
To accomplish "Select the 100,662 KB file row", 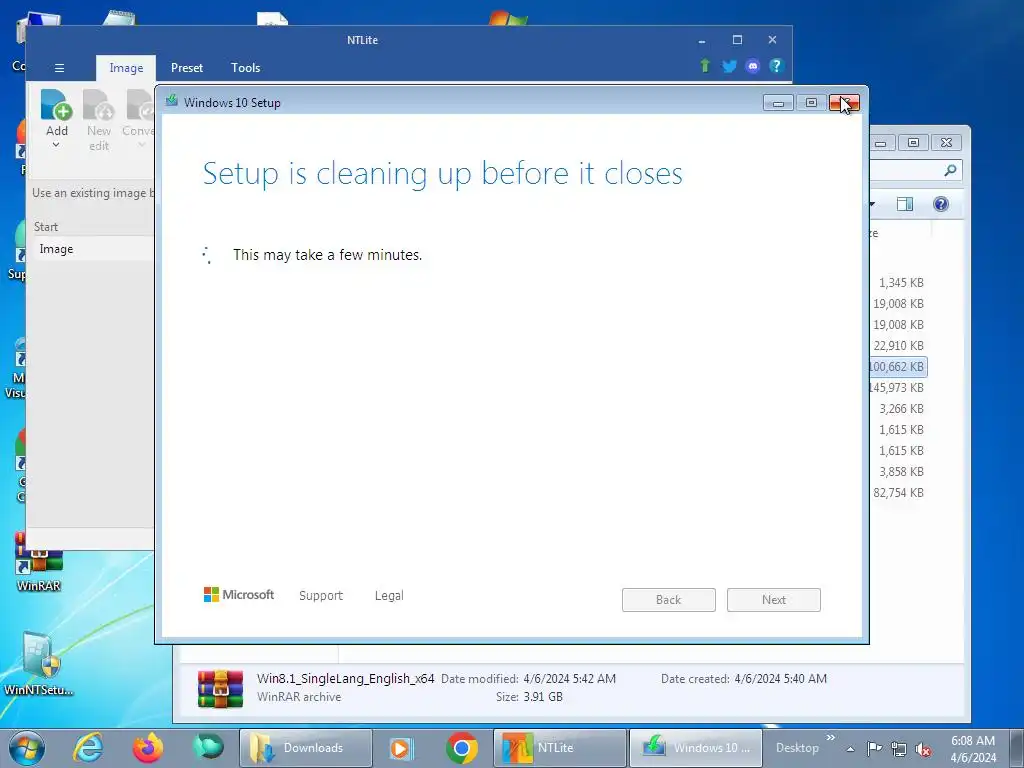I will point(898,367).
